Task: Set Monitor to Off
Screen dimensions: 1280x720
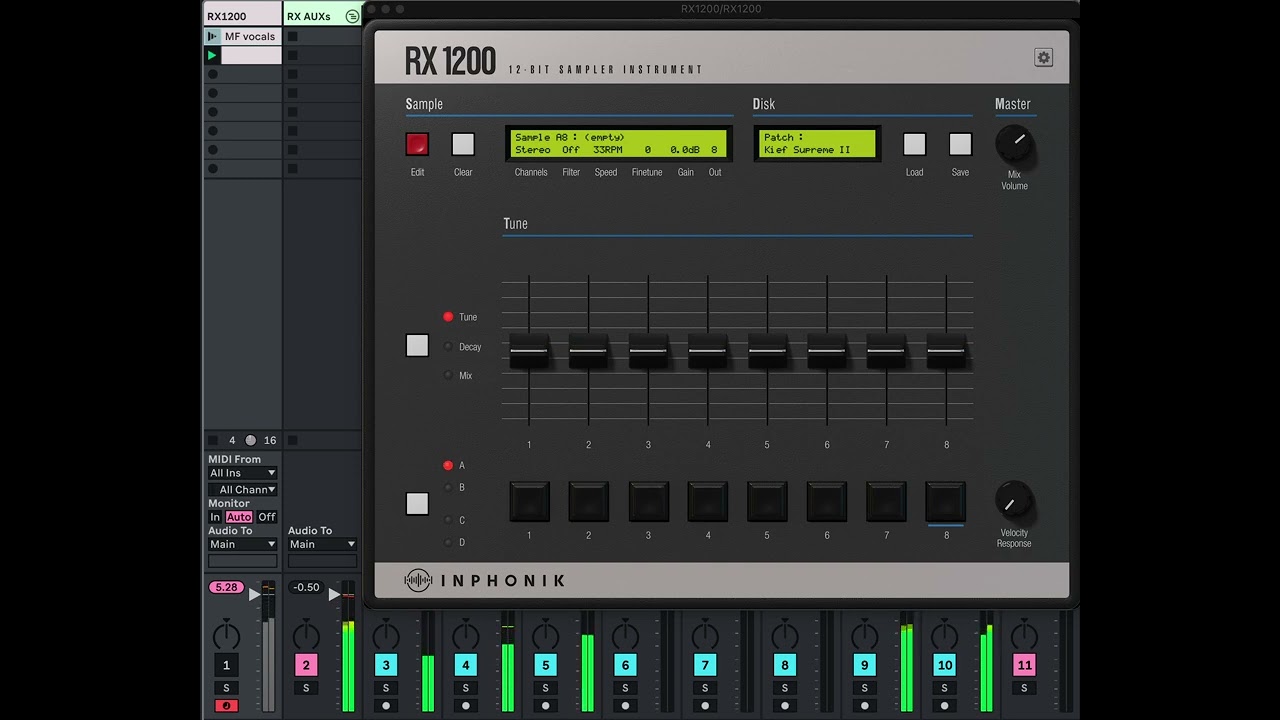Action: [267, 517]
